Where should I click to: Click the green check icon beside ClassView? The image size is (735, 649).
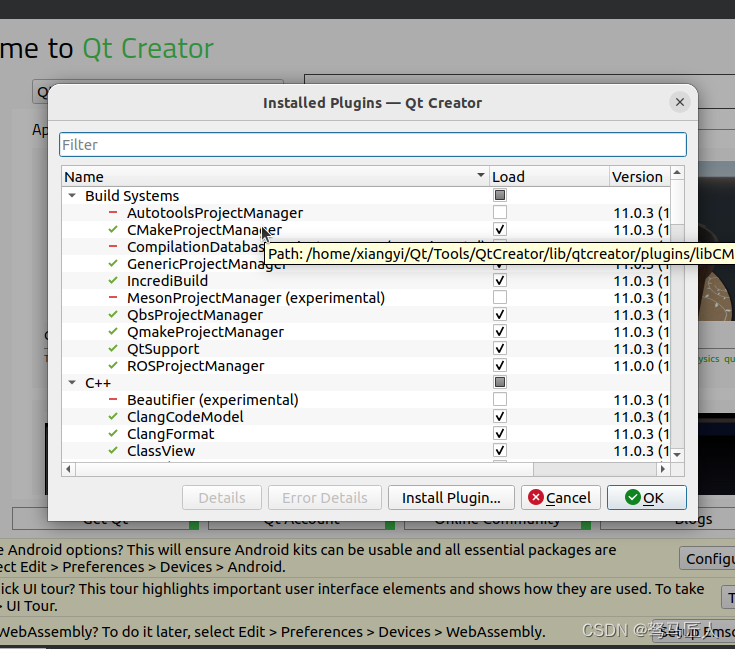[x=112, y=450]
